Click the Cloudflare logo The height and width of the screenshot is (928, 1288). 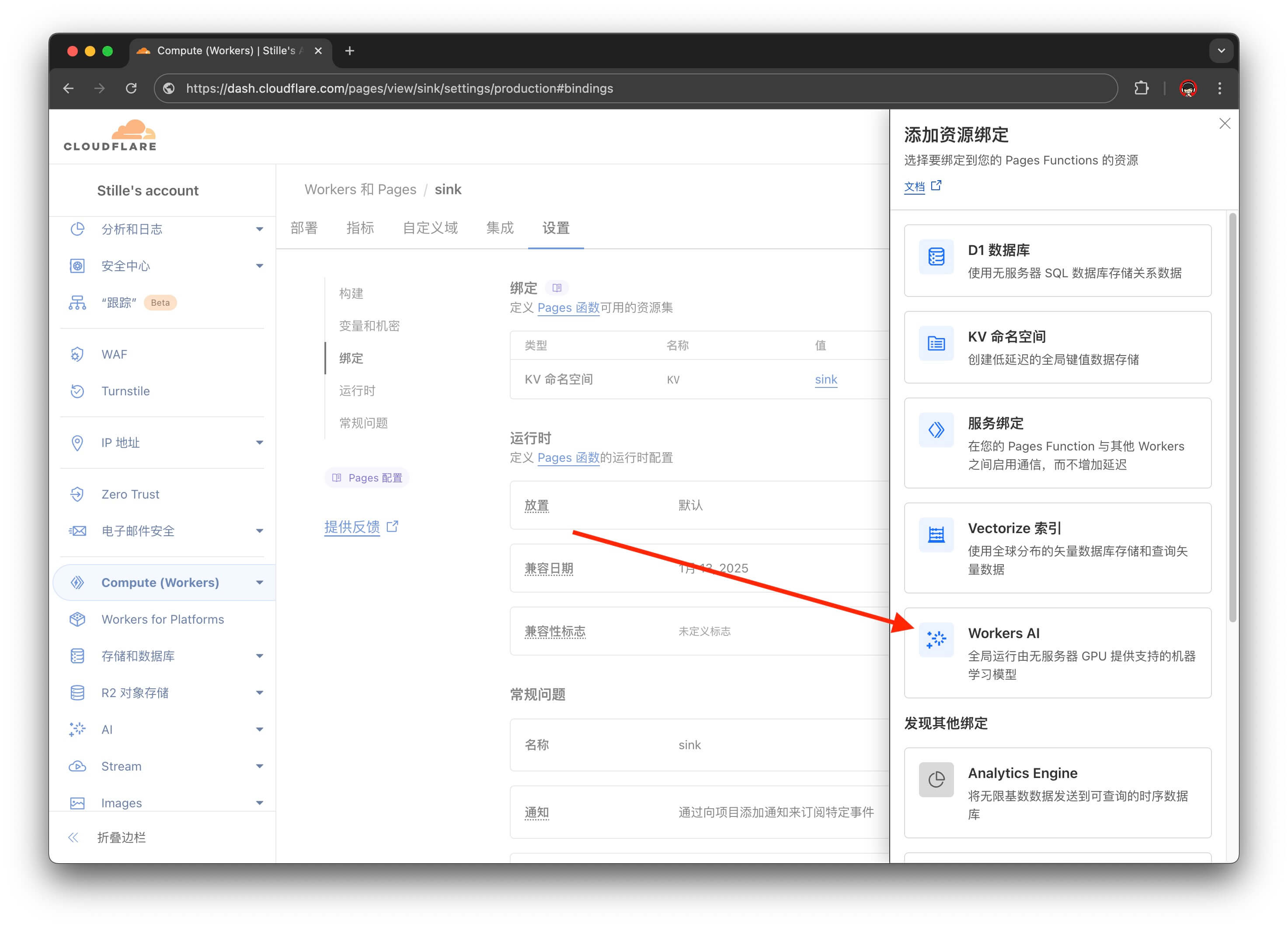[x=110, y=135]
